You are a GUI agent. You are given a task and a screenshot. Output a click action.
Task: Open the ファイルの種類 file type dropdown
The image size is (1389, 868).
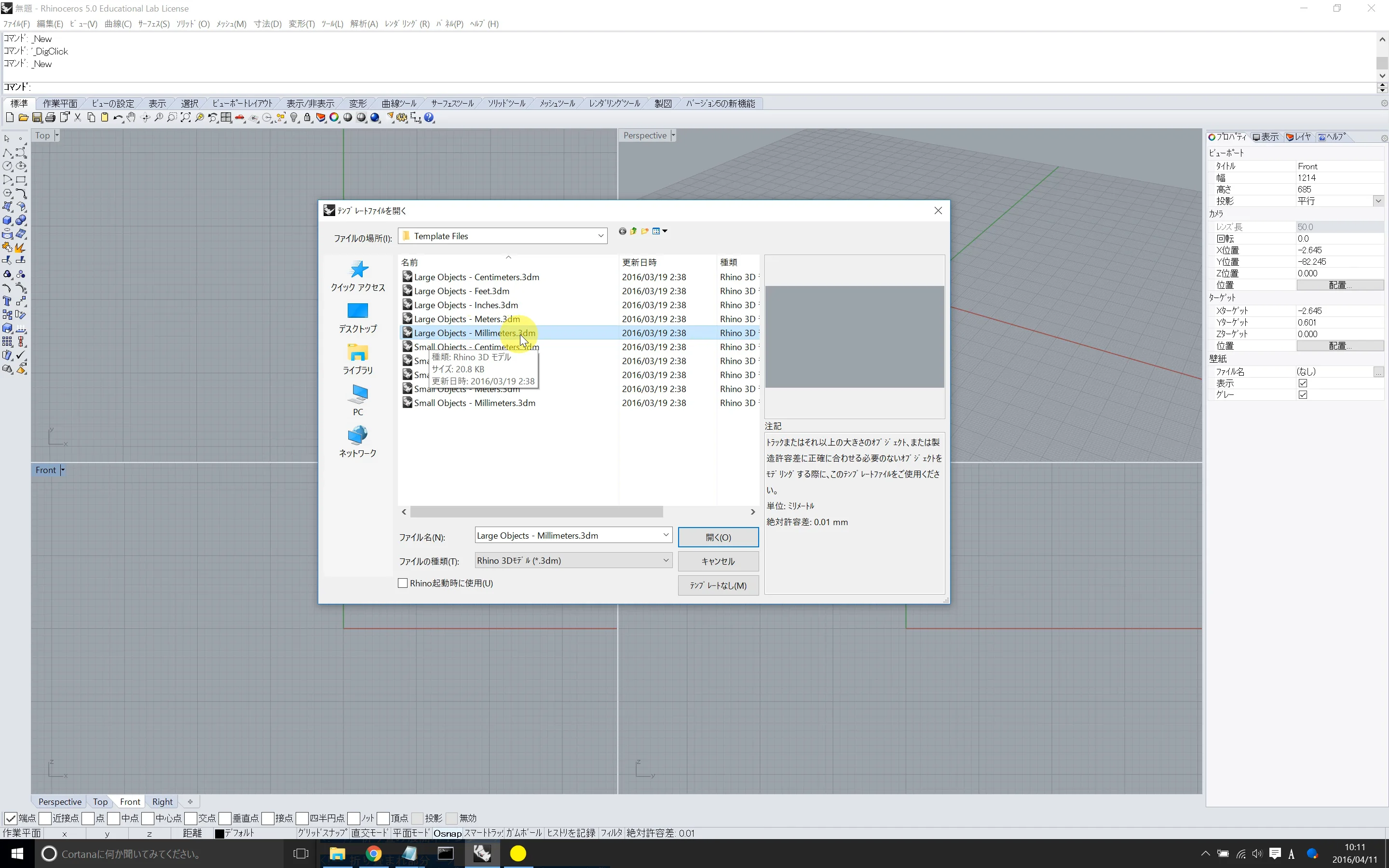(665, 560)
